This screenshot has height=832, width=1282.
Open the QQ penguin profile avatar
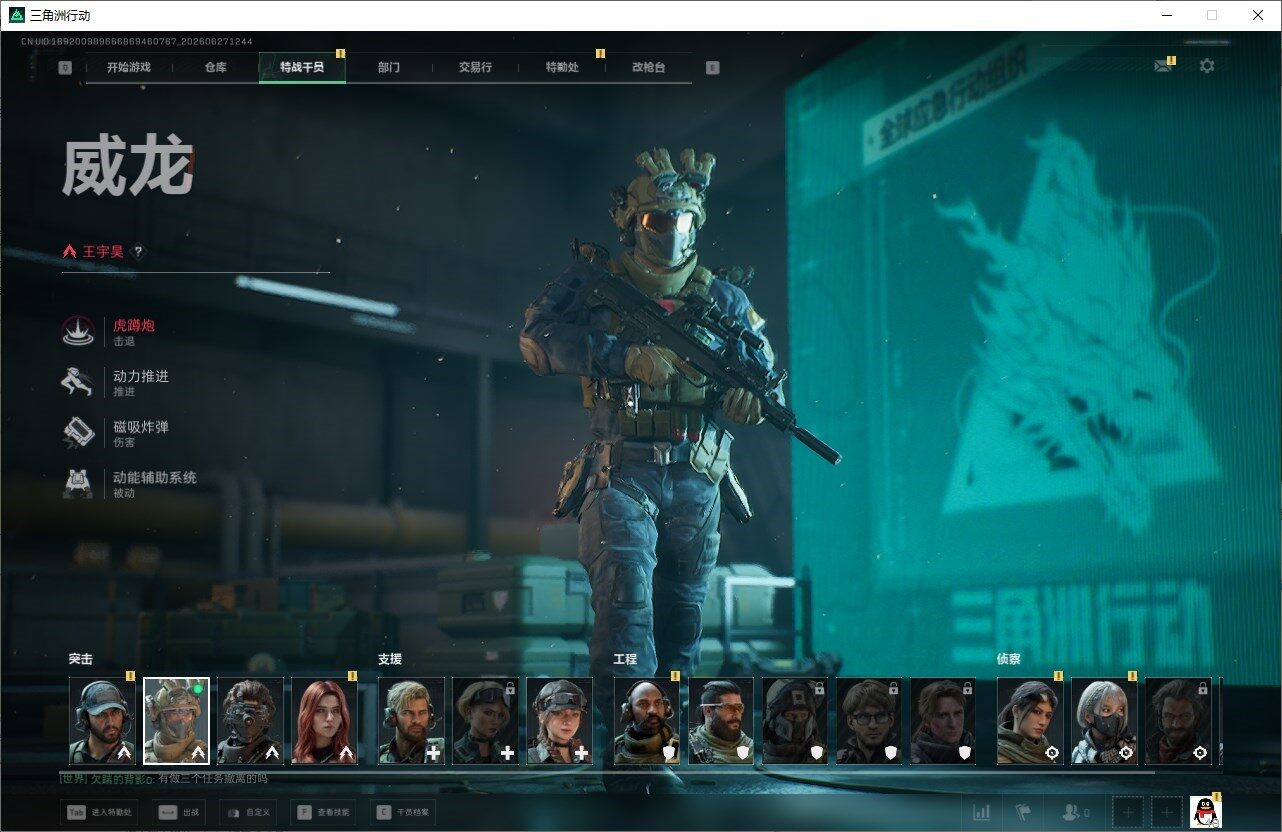[x=1206, y=812]
